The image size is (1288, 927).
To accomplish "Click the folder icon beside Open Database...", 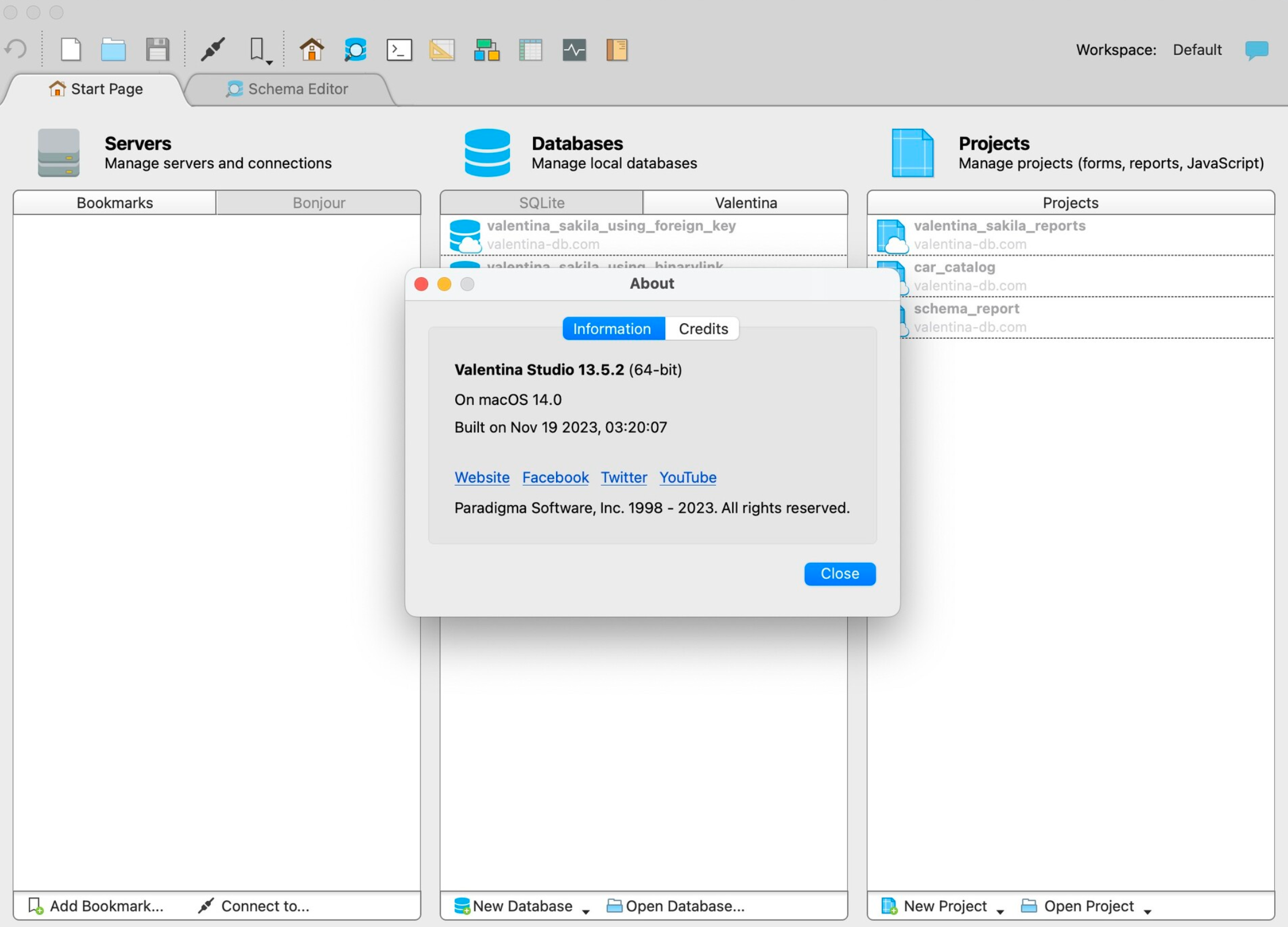I will (x=614, y=906).
